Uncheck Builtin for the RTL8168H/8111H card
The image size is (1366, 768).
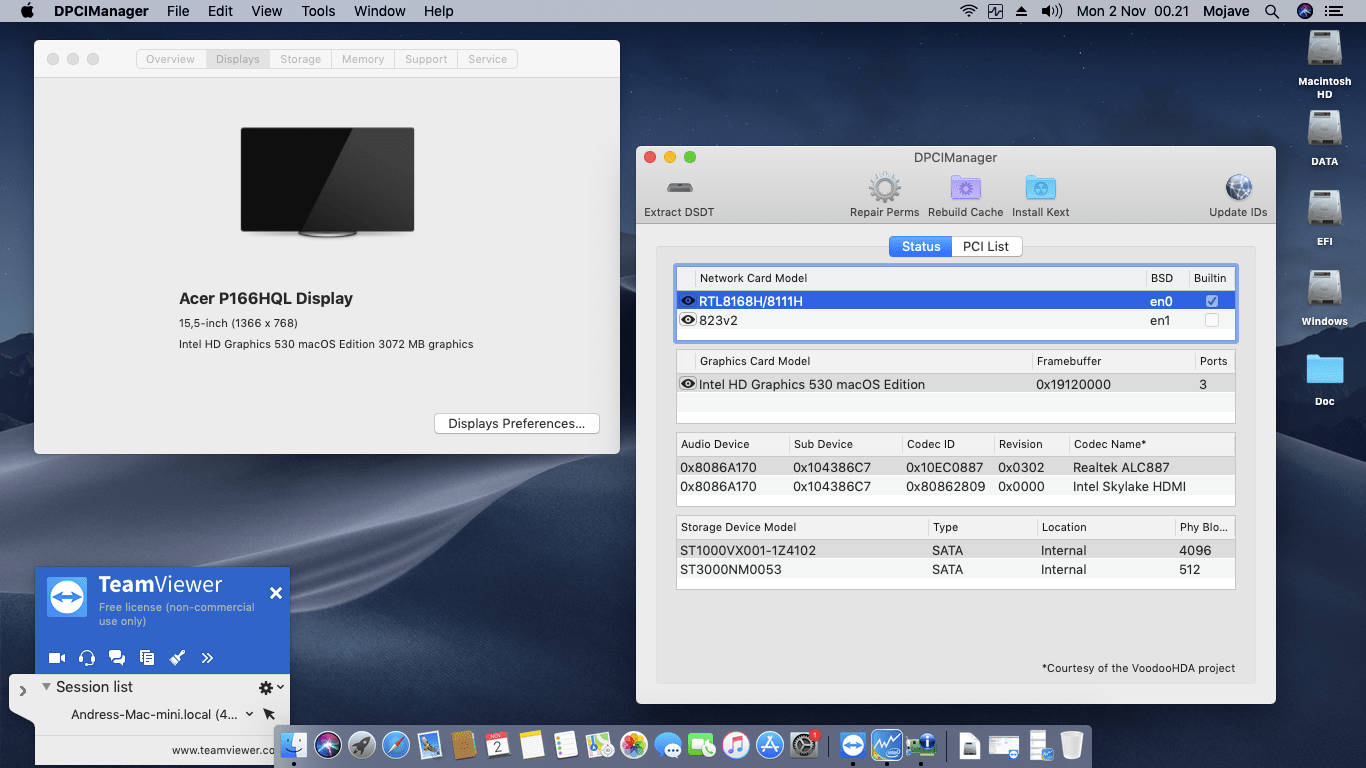point(1212,301)
